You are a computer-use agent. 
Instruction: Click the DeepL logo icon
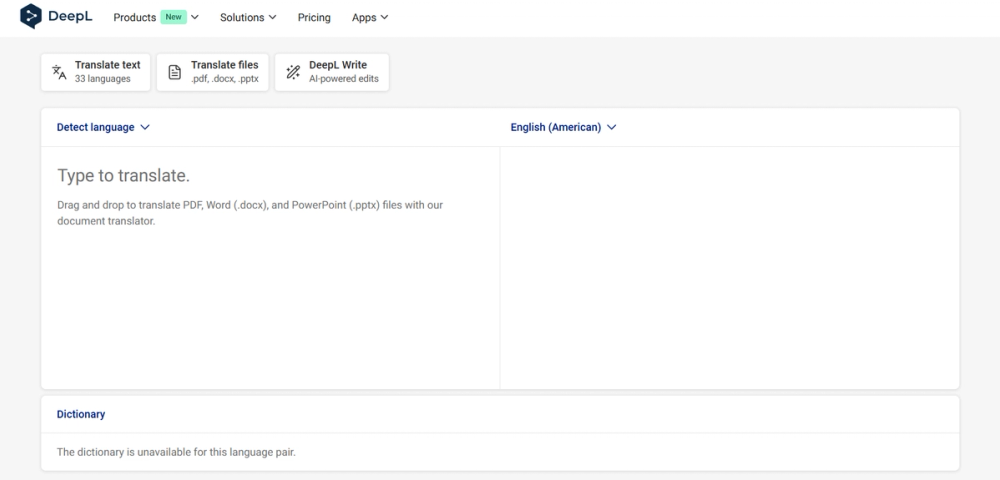[31, 17]
